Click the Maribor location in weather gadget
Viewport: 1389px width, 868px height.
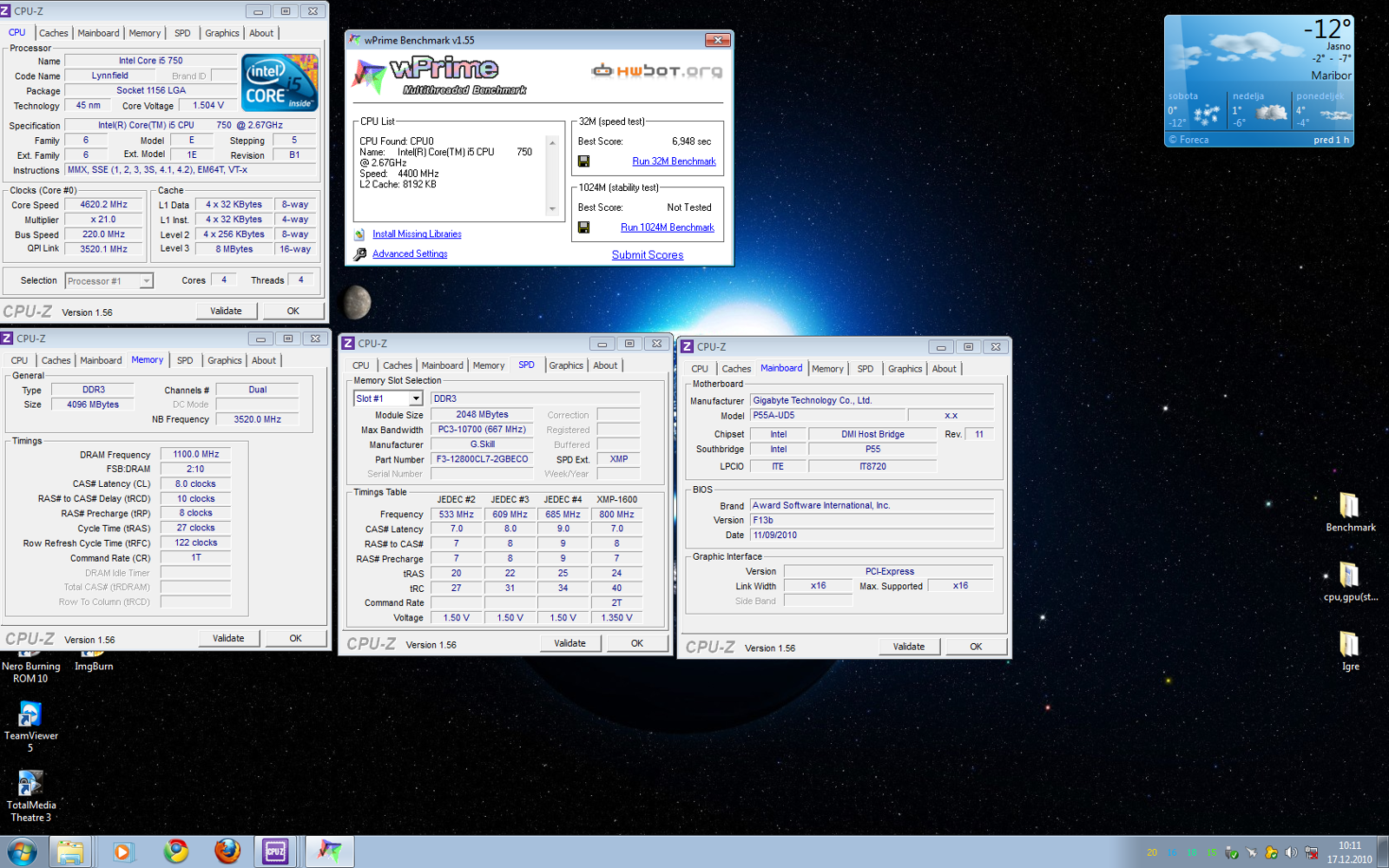point(1331,76)
